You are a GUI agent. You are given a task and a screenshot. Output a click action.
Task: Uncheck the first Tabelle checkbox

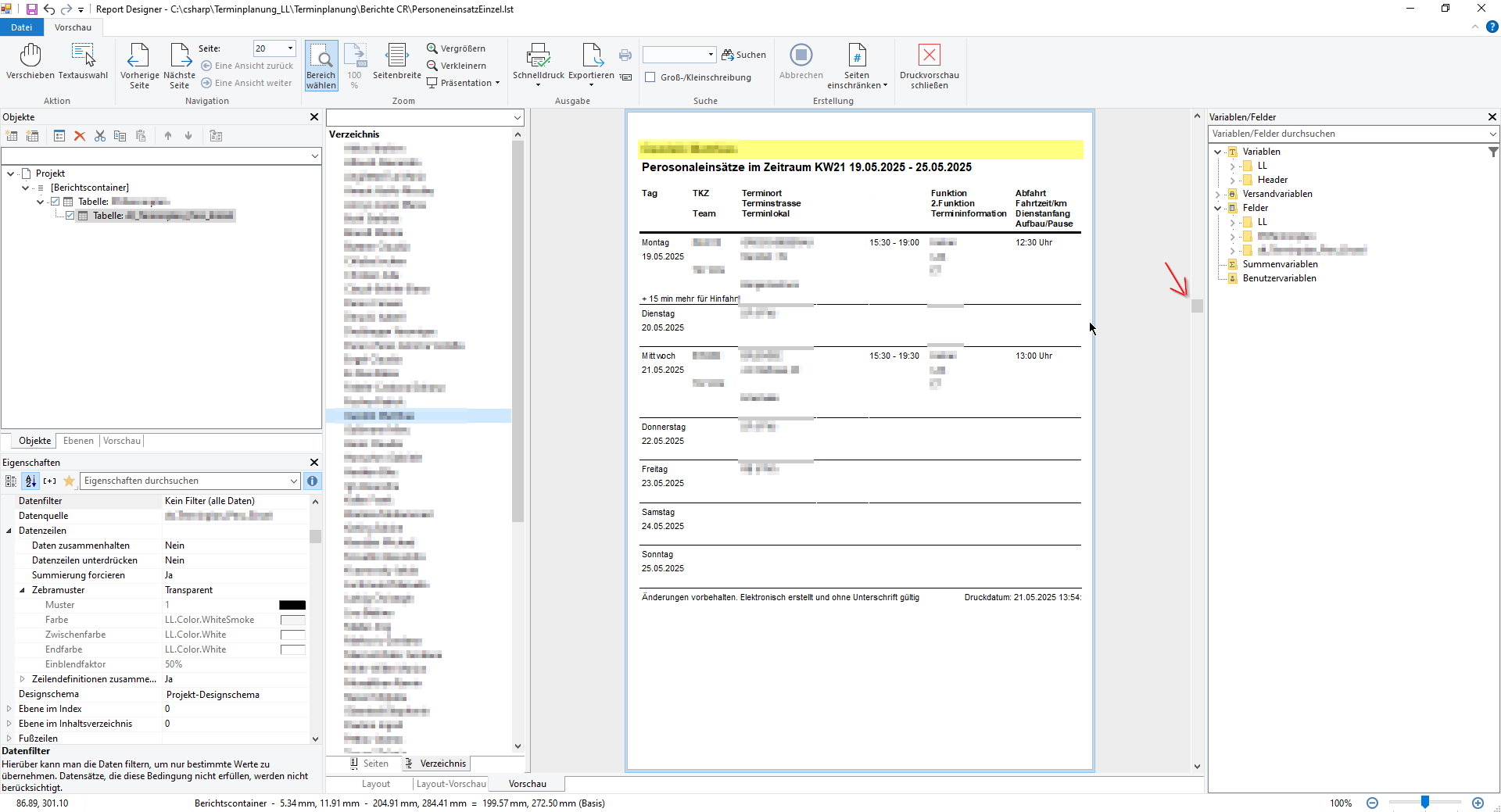55,202
